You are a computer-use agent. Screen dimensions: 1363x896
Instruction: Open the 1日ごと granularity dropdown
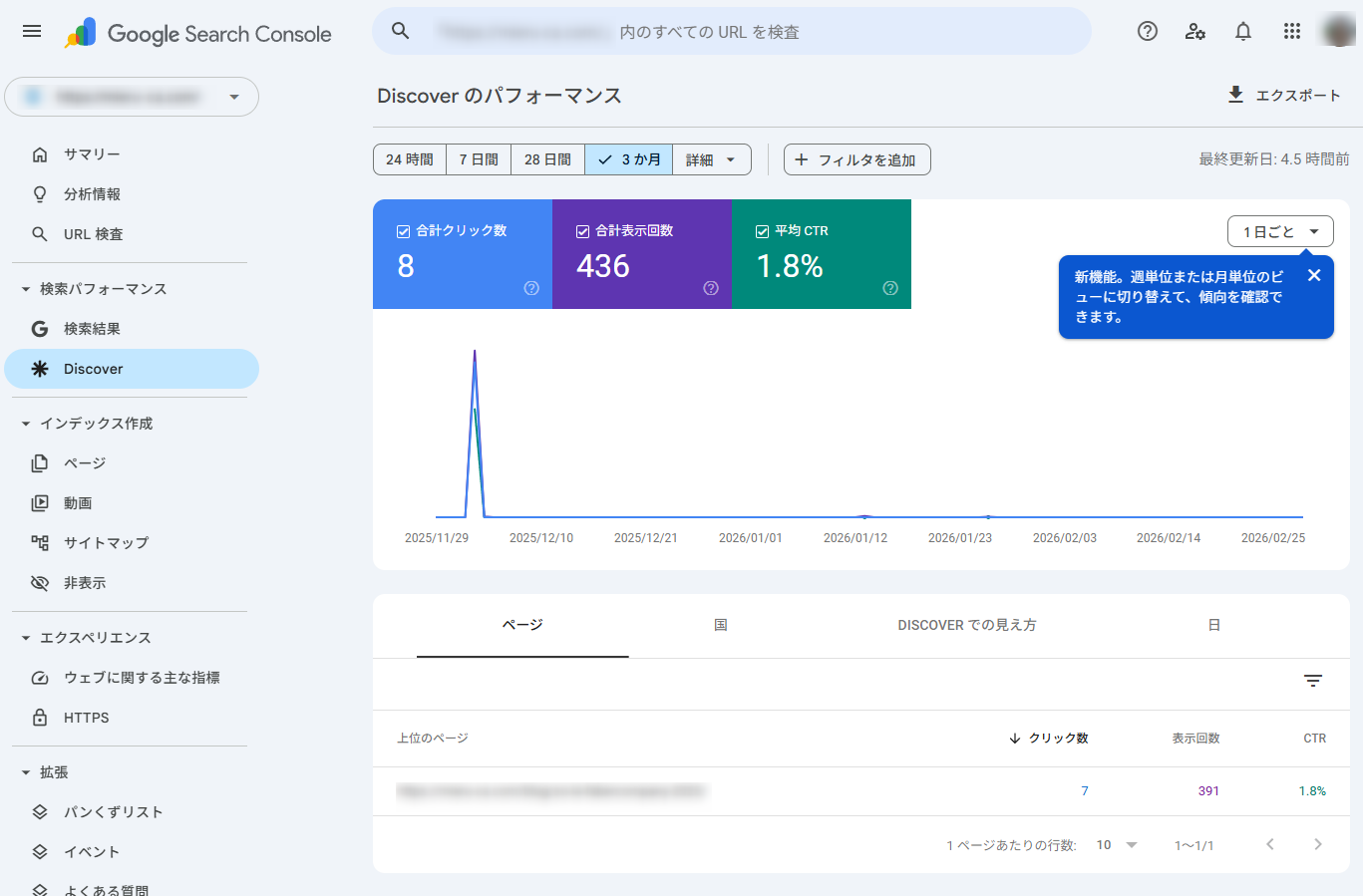(1280, 231)
